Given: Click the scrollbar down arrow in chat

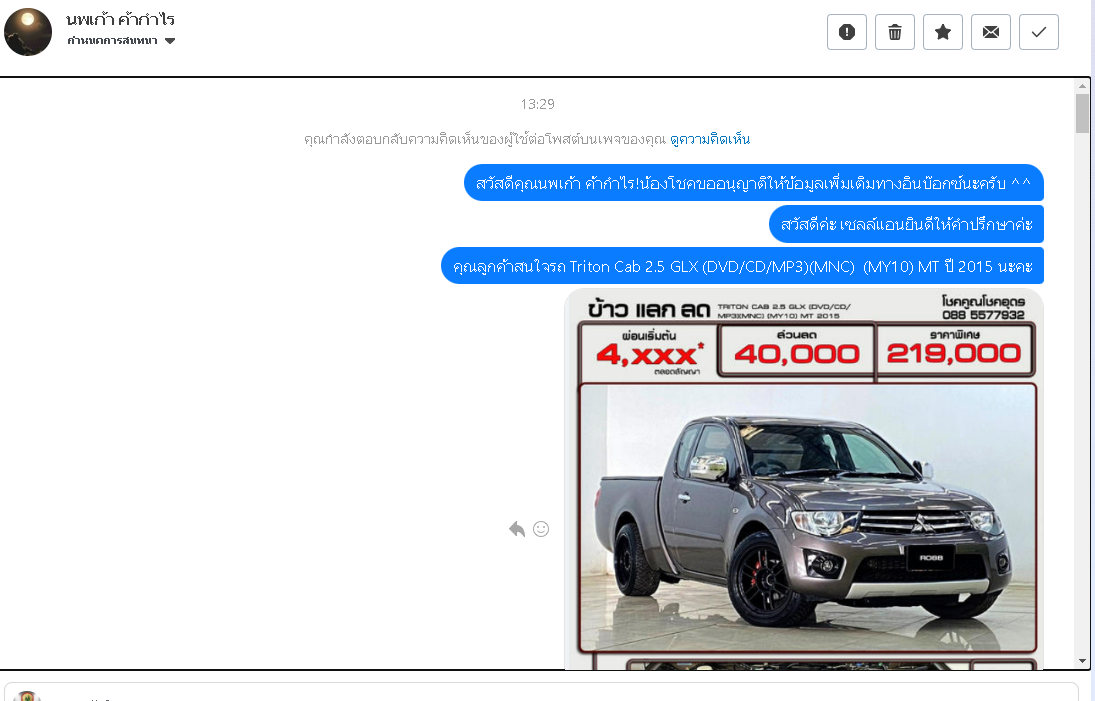Looking at the screenshot, I should (x=1082, y=661).
